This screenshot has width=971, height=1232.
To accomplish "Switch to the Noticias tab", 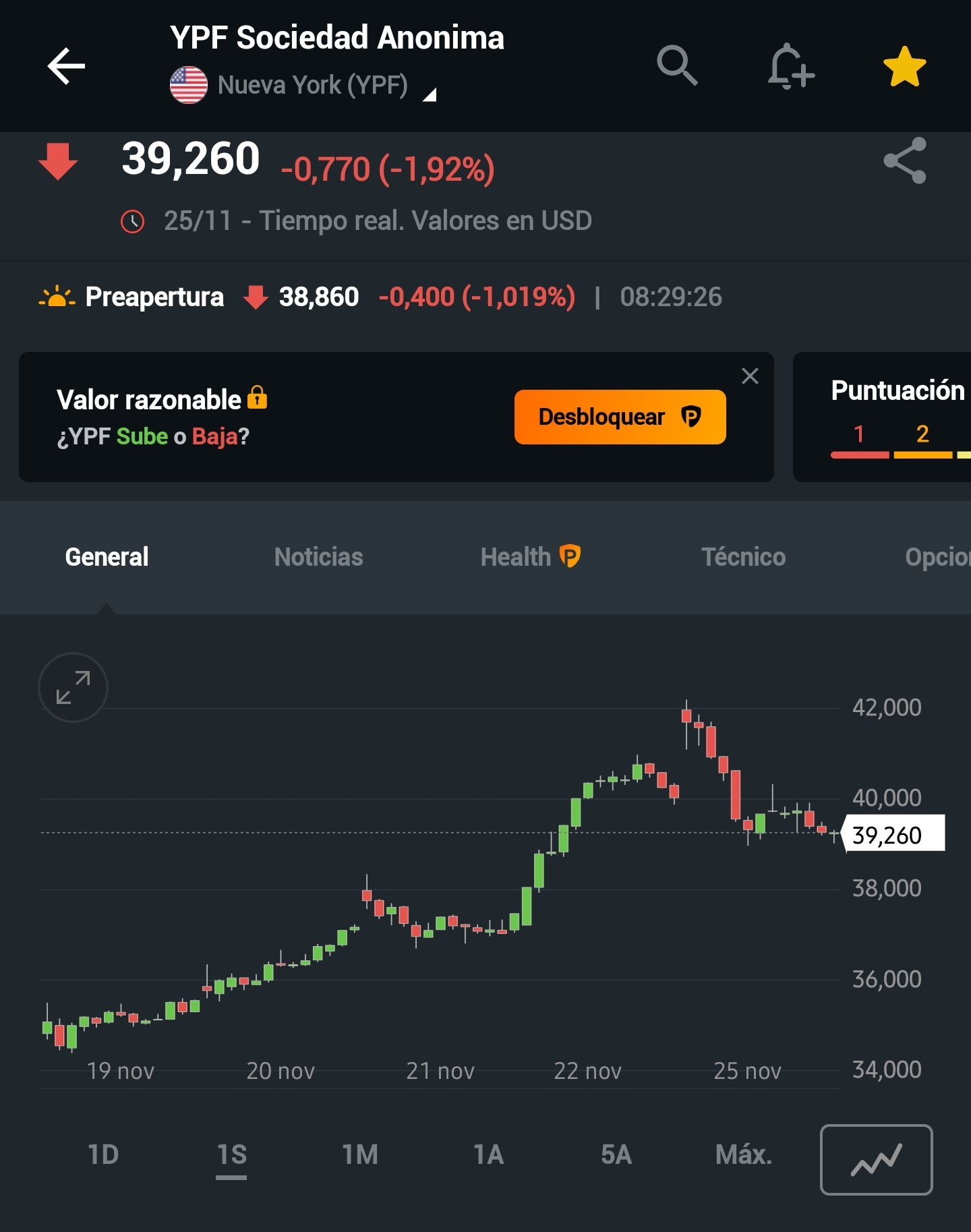I will click(318, 557).
